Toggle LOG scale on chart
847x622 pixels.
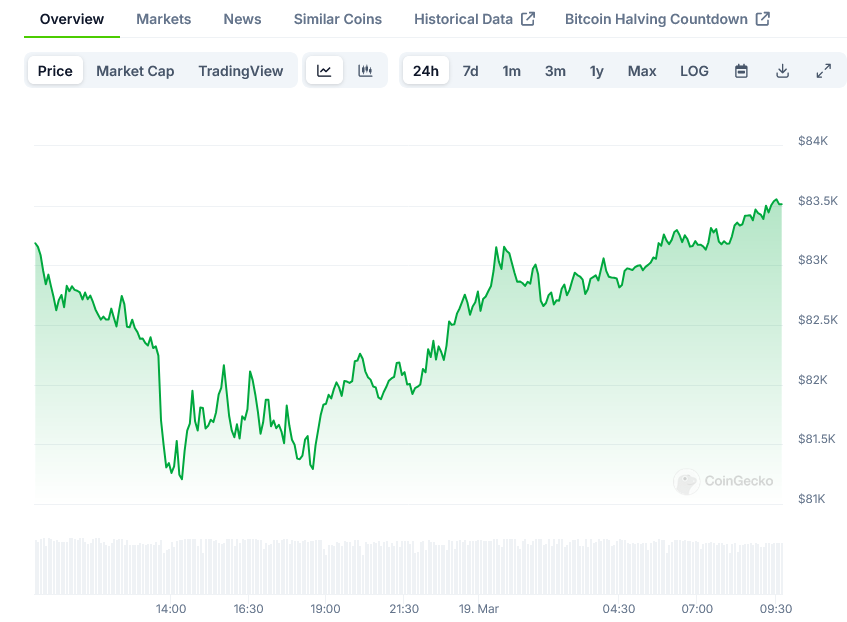(x=694, y=71)
